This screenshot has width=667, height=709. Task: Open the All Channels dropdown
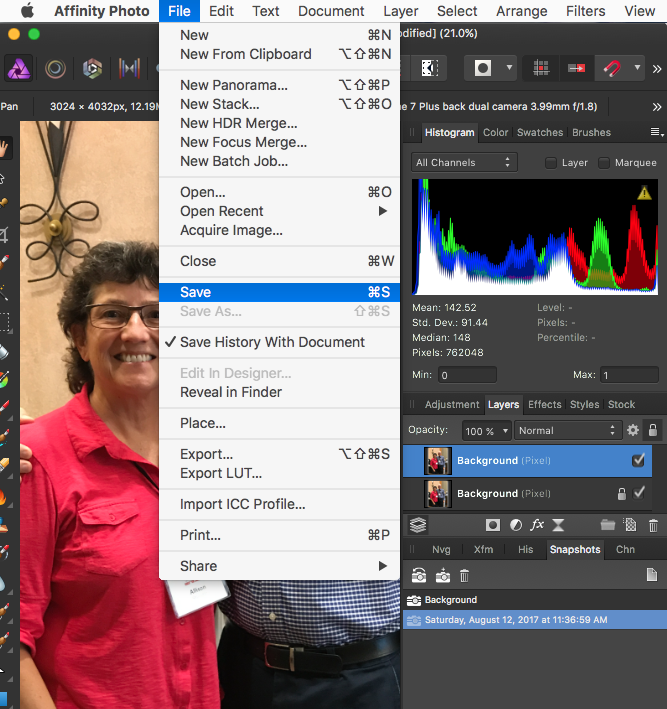pos(464,163)
